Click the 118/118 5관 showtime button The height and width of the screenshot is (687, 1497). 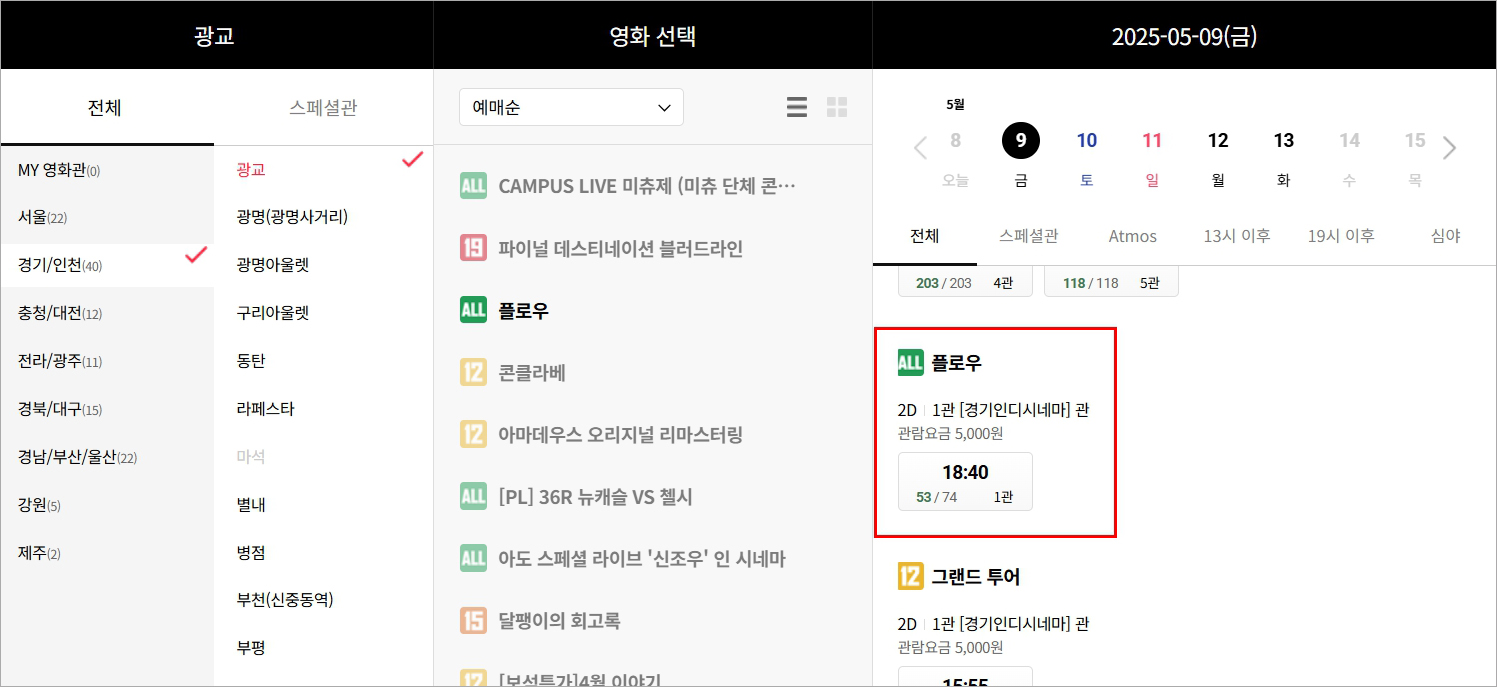point(1111,282)
